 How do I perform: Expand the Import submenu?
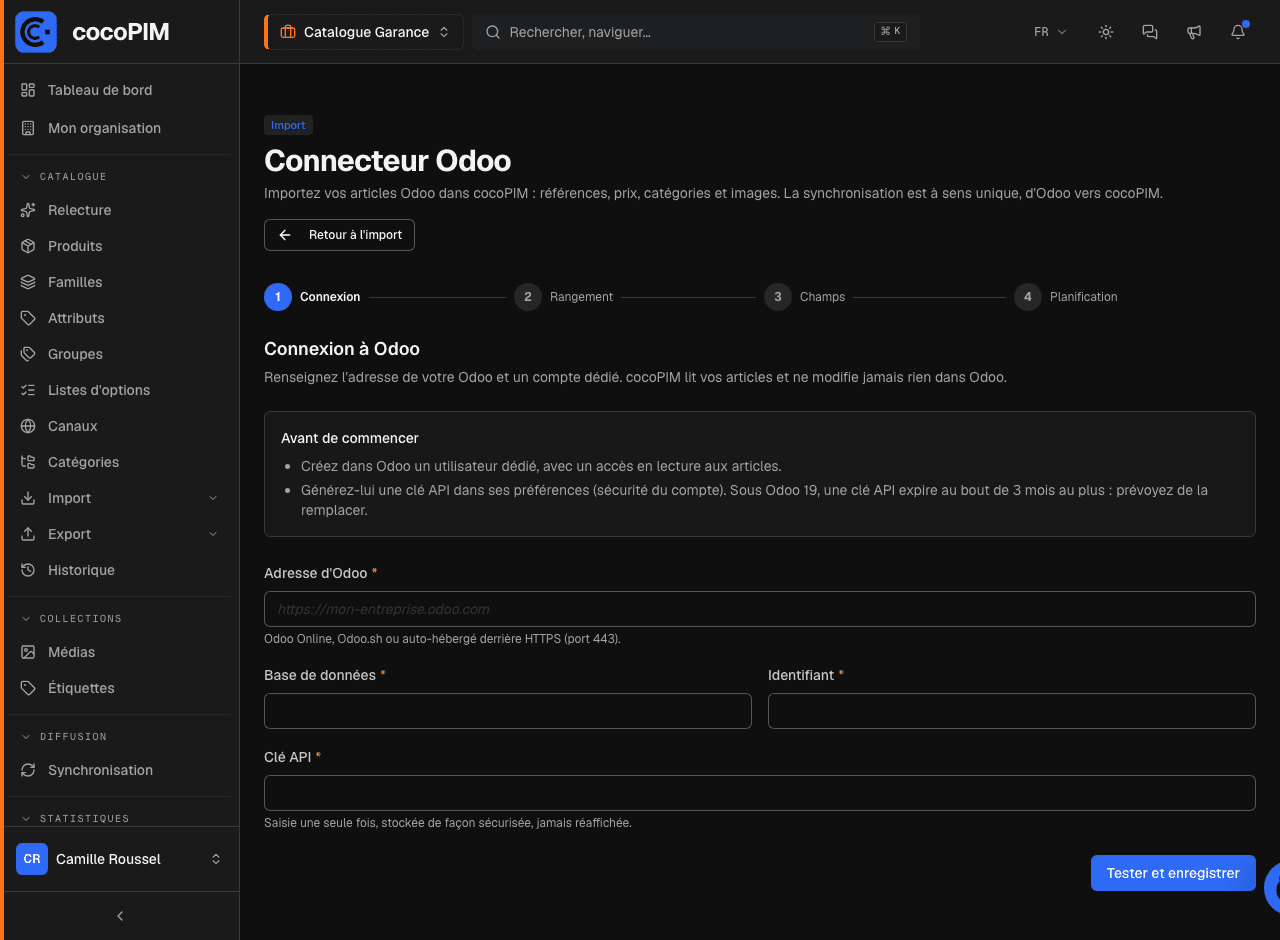(120, 498)
